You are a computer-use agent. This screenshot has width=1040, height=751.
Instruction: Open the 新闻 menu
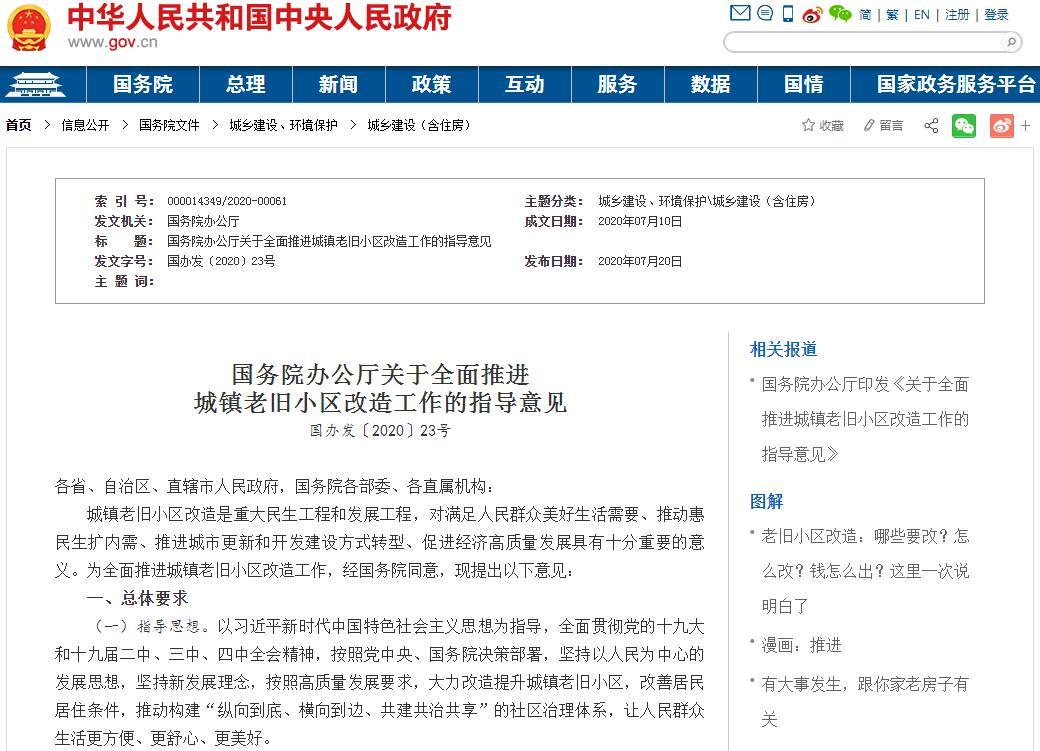(338, 84)
